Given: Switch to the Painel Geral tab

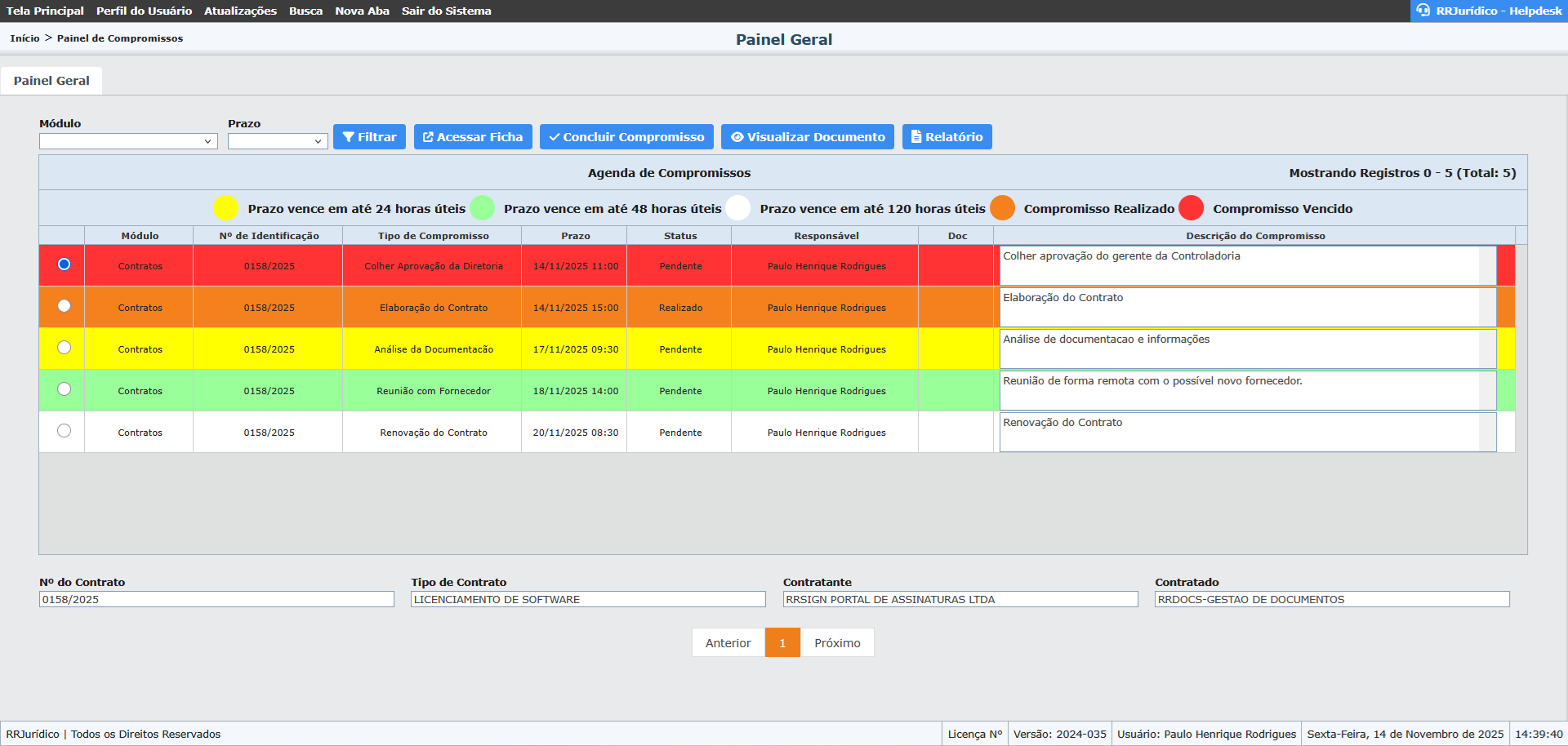Looking at the screenshot, I should [x=51, y=81].
